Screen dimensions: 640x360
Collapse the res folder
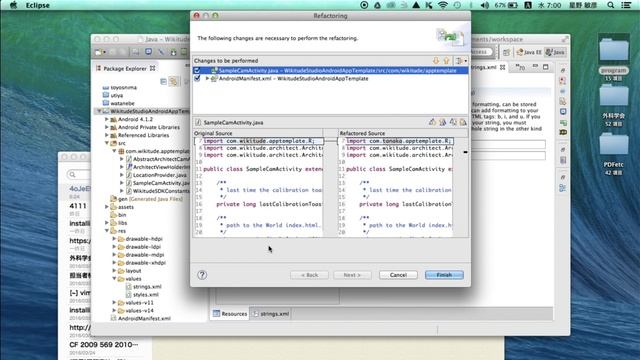point(107,231)
